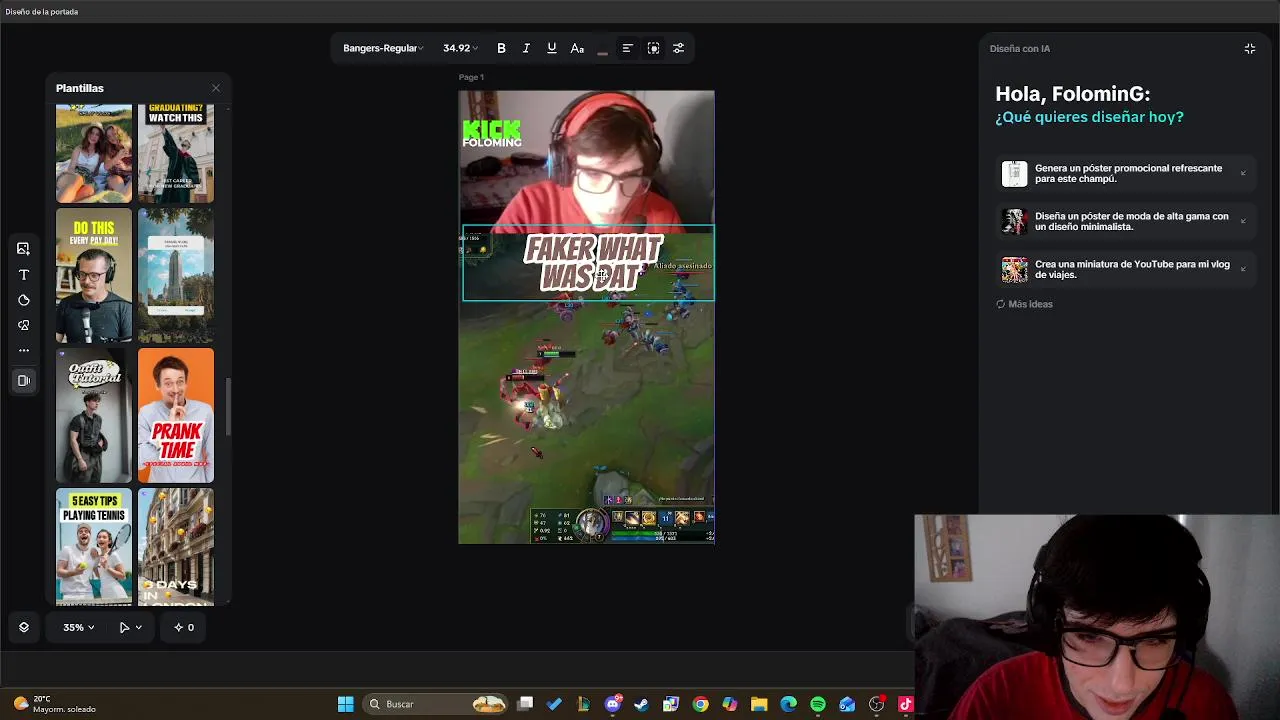Viewport: 1280px width, 720px height.
Task: Select the sticker shape tool
Action: coord(24,300)
